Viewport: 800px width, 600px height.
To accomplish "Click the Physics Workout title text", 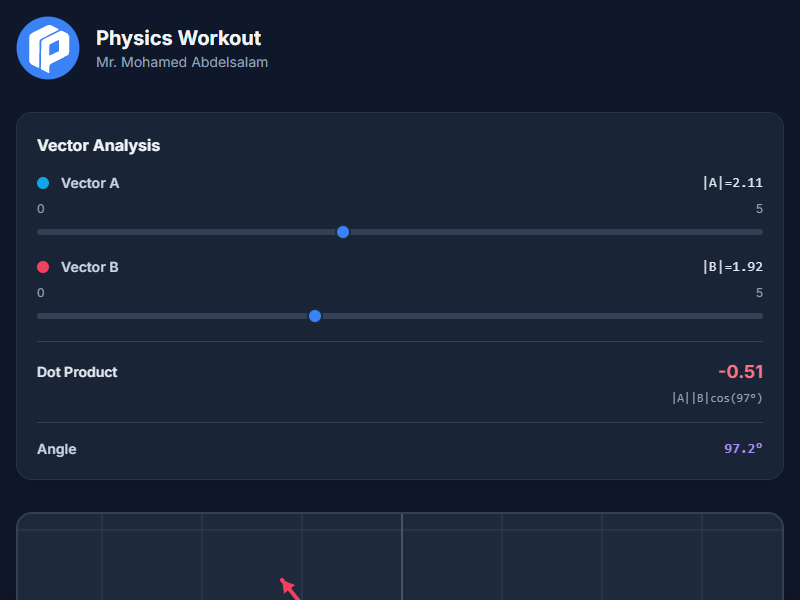I will tap(178, 38).
